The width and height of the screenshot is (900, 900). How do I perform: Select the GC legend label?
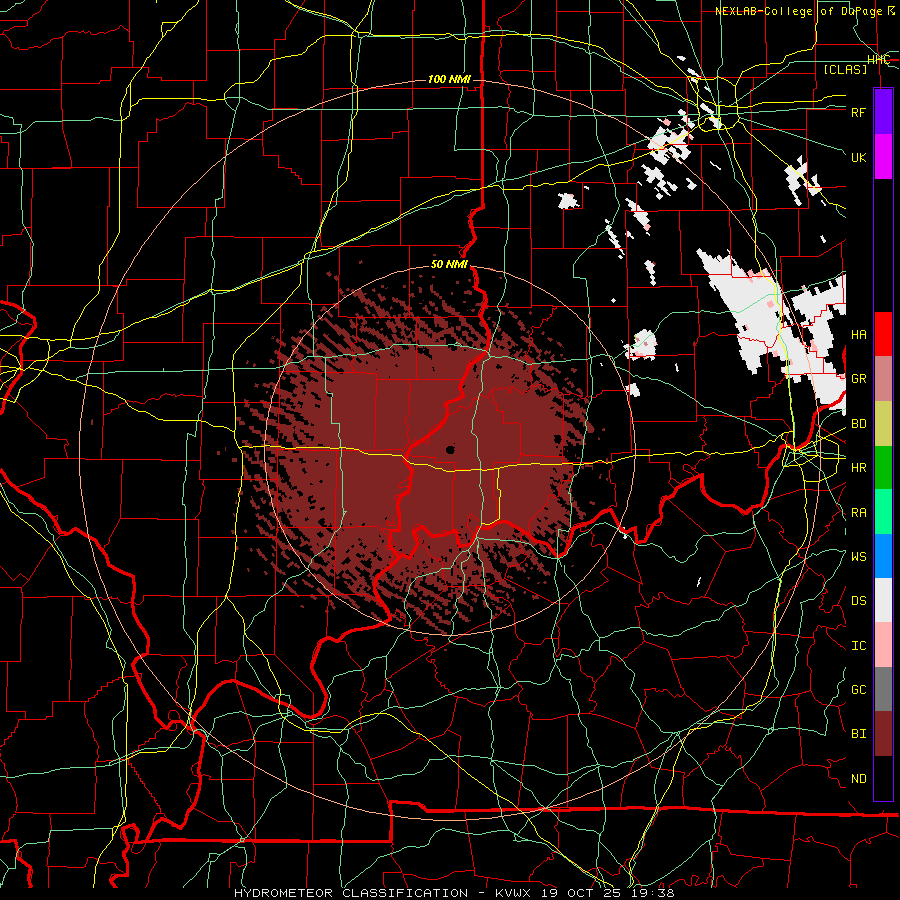(x=858, y=690)
